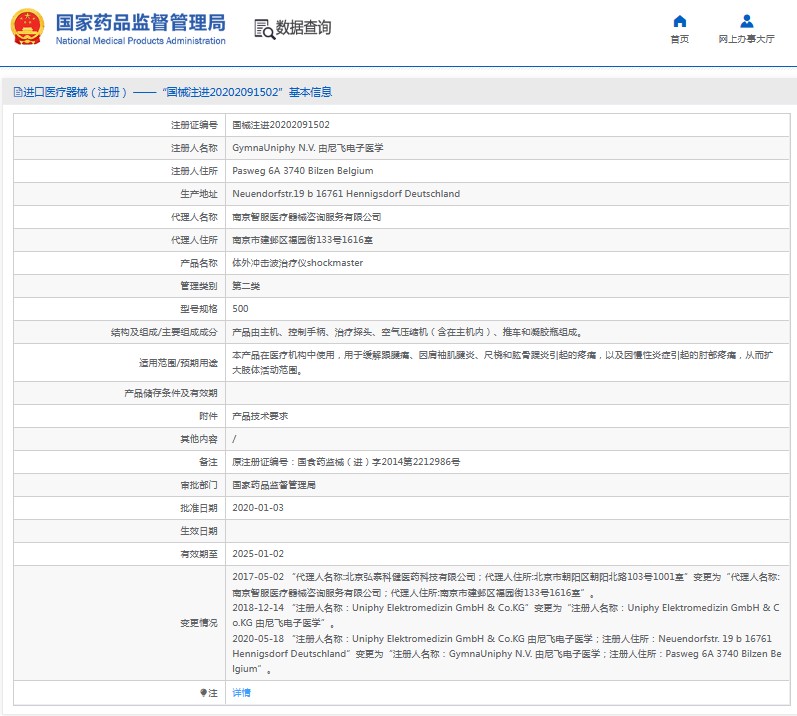Click the 2018-12-14 change record
Image resolution: width=797 pixels, height=716 pixels.
pyautogui.click(x=506, y=615)
